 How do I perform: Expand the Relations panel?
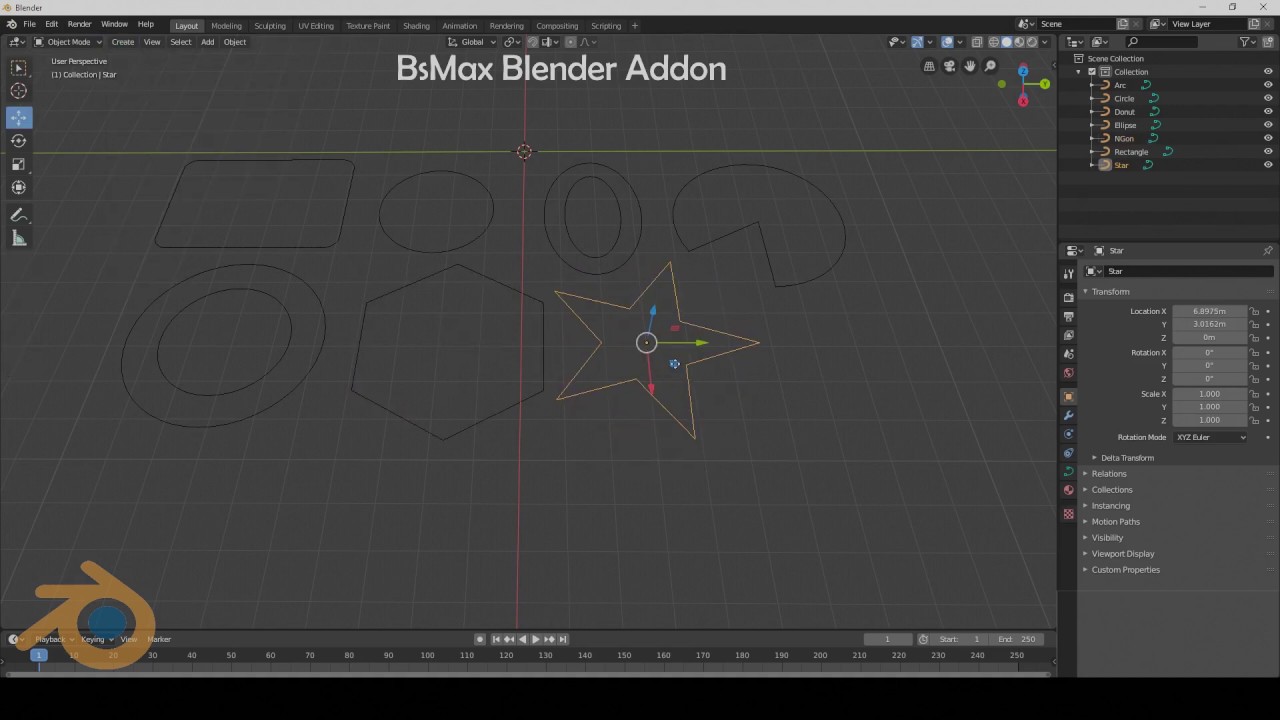click(x=1108, y=474)
